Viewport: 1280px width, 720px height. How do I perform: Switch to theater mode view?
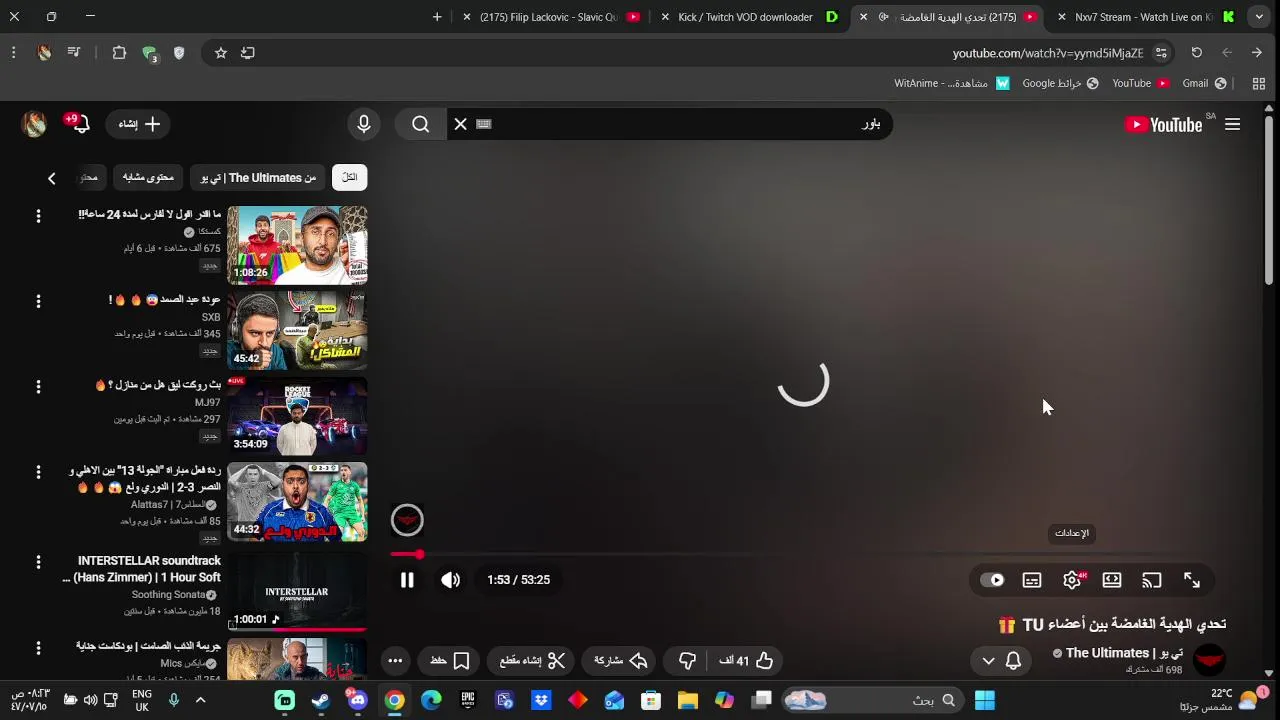[x=1112, y=580]
